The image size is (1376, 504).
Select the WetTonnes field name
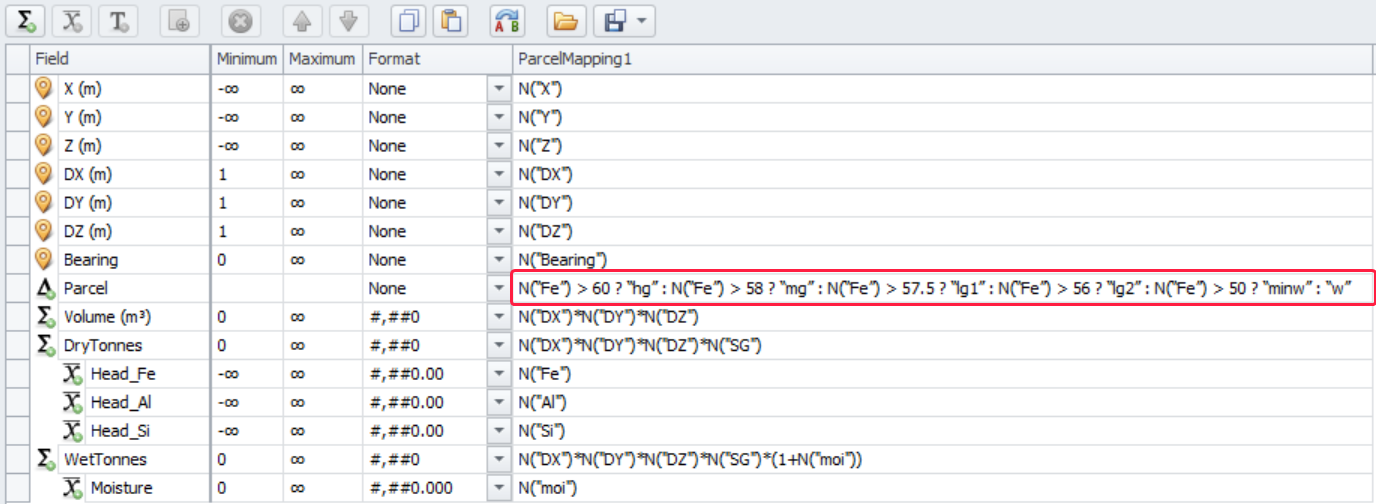pos(105,459)
